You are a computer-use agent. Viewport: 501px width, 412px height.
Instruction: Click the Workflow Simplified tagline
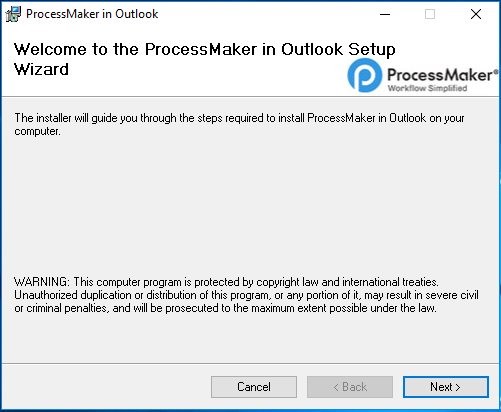427,88
